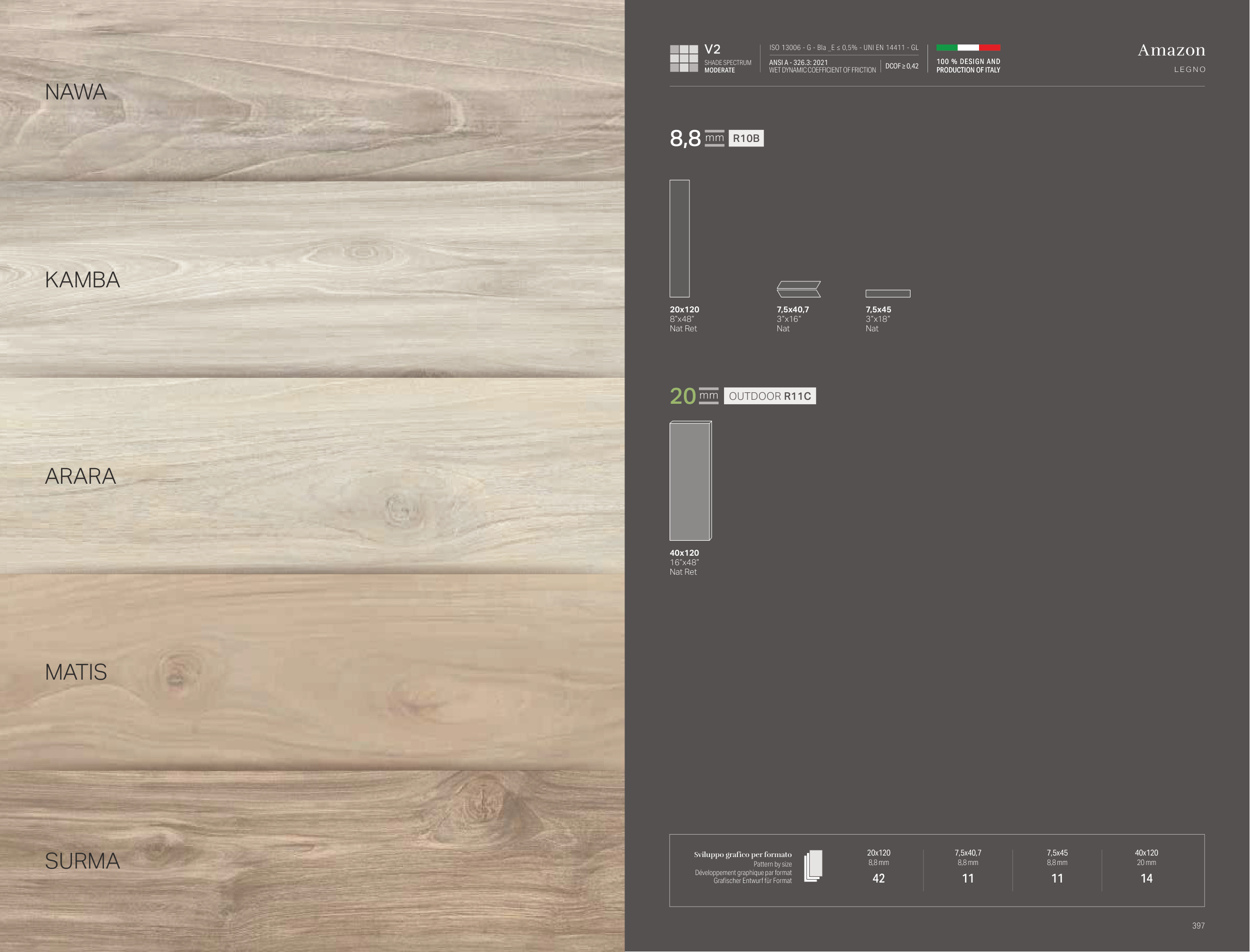Viewport: 1250px width, 952px height.
Task: Click the 20x120 tall plank outline icon
Action: tap(679, 238)
